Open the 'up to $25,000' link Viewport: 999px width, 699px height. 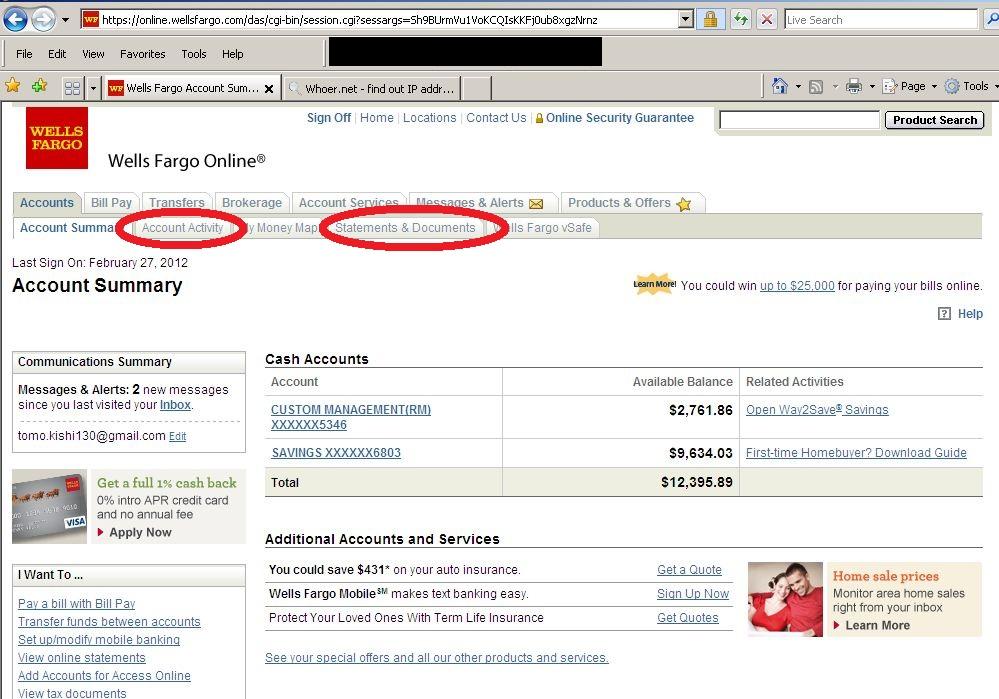coord(797,285)
